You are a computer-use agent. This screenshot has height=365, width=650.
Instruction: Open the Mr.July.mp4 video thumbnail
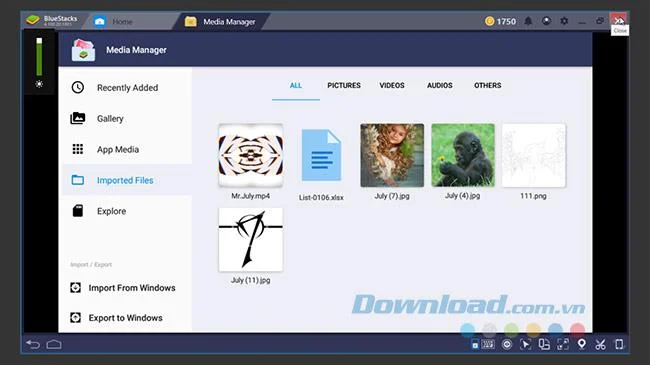click(251, 155)
